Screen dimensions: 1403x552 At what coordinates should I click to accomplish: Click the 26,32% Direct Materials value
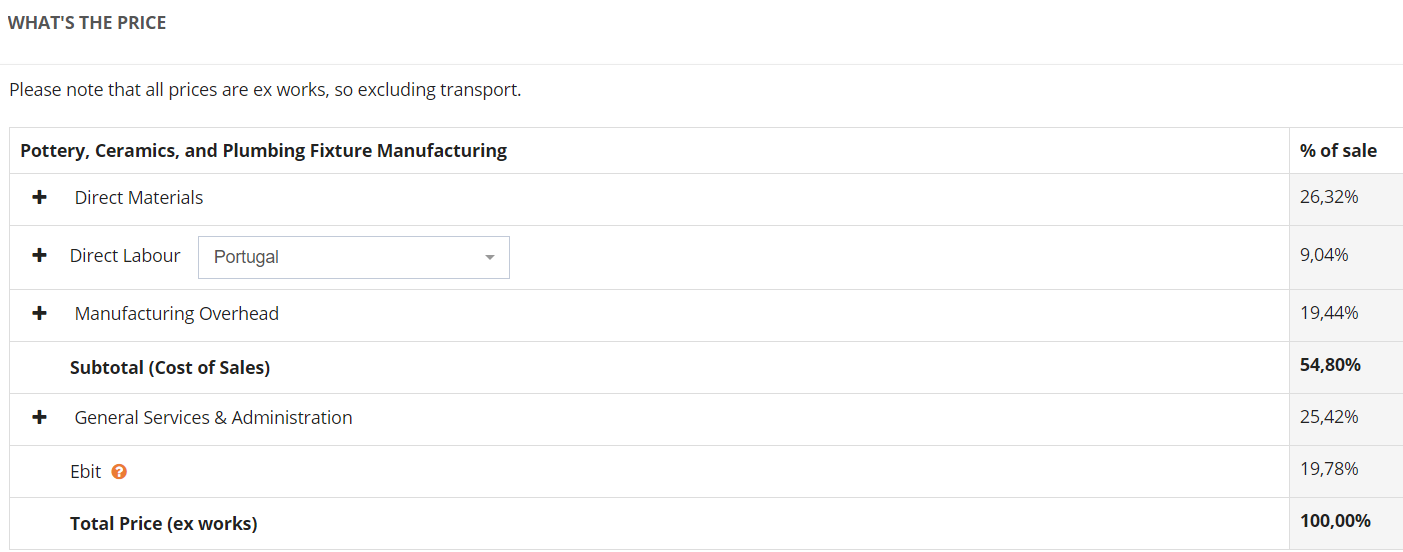click(1329, 197)
